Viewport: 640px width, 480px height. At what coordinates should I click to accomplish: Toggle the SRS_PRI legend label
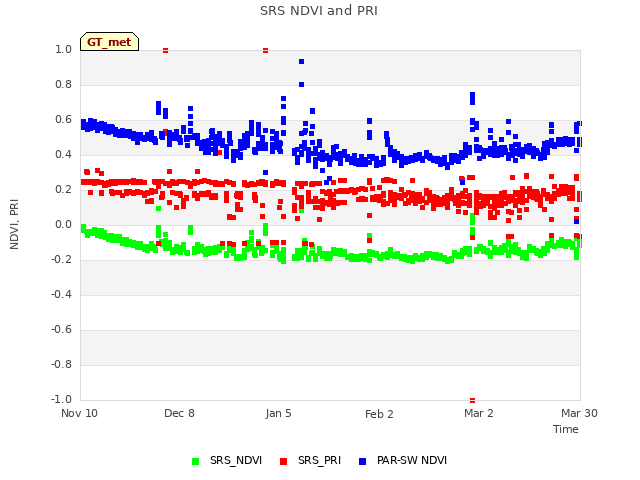point(319,460)
